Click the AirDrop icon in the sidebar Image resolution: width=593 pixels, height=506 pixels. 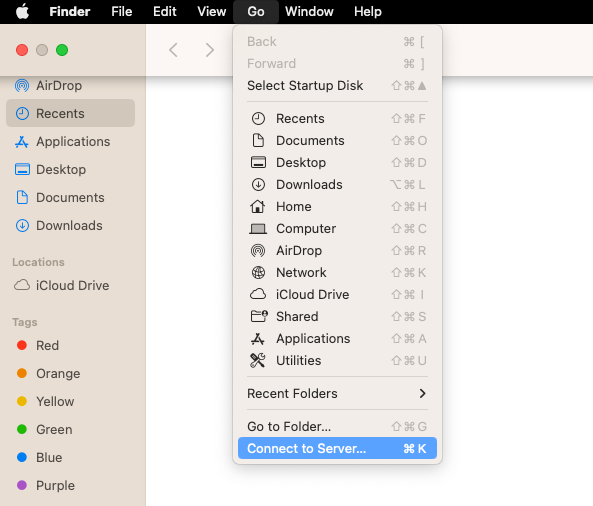click(x=22, y=86)
